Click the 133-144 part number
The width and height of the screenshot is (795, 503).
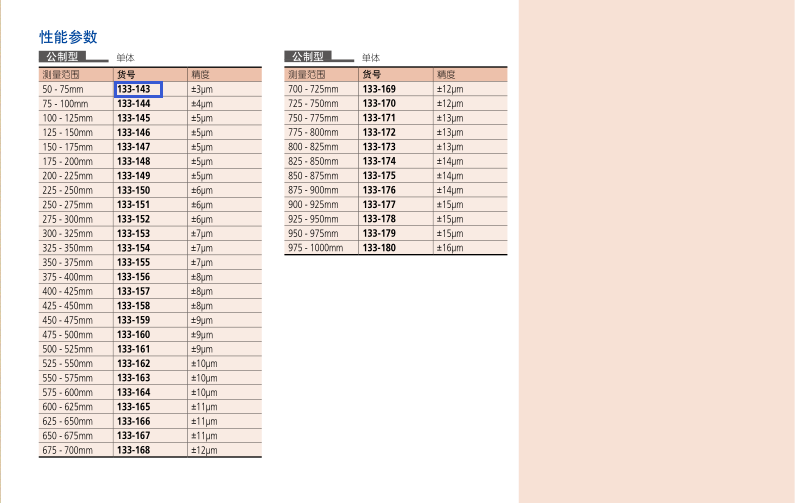133,104
